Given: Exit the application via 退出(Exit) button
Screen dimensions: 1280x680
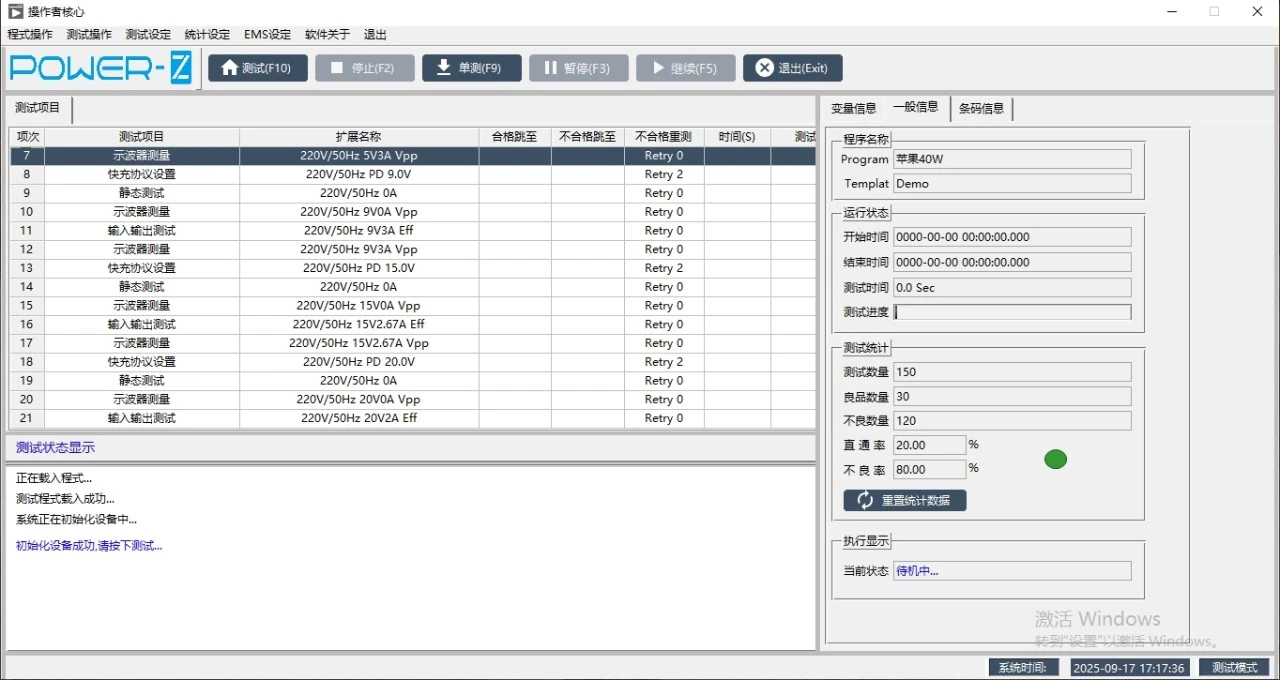Looking at the screenshot, I should pyautogui.click(x=792, y=68).
